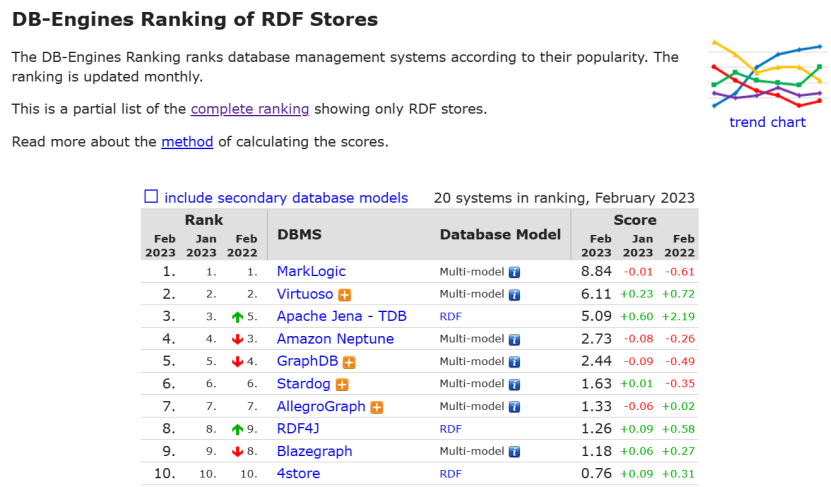
Task: Click green up arrow in Apache Jena row
Action: (x=237, y=317)
